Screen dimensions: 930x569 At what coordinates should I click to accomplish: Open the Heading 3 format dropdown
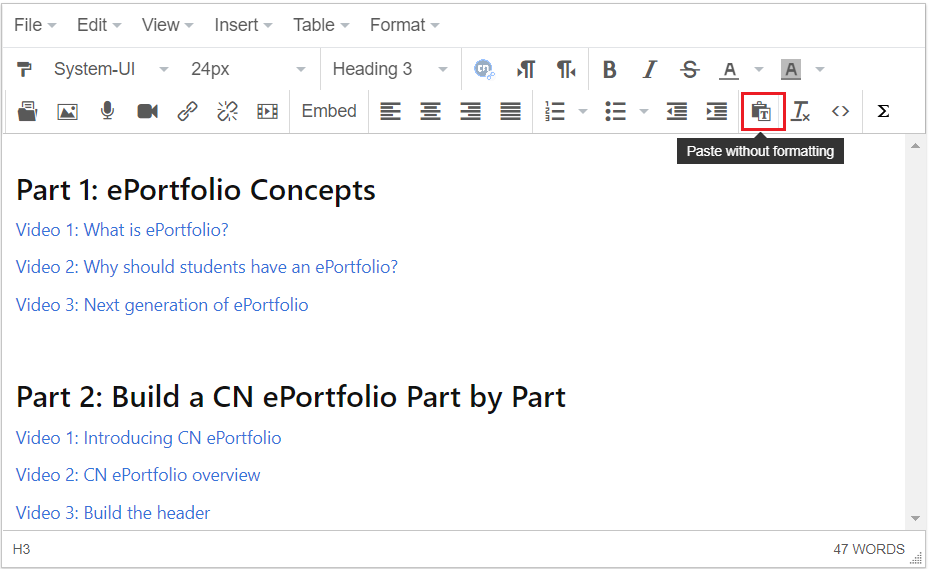[x=390, y=69]
